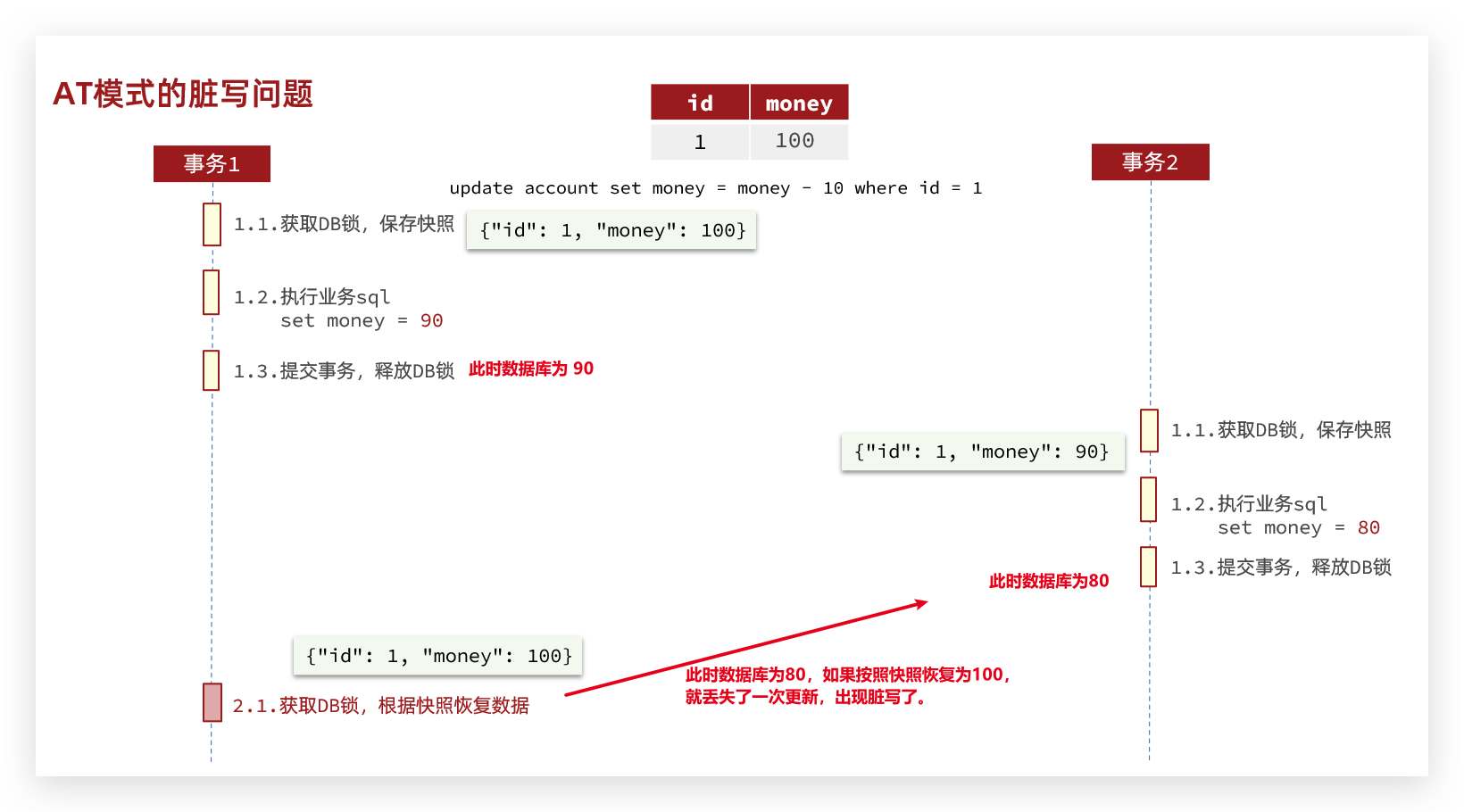The image size is (1464, 812).
Task: Click the 事务1 header box
Action: point(212,164)
